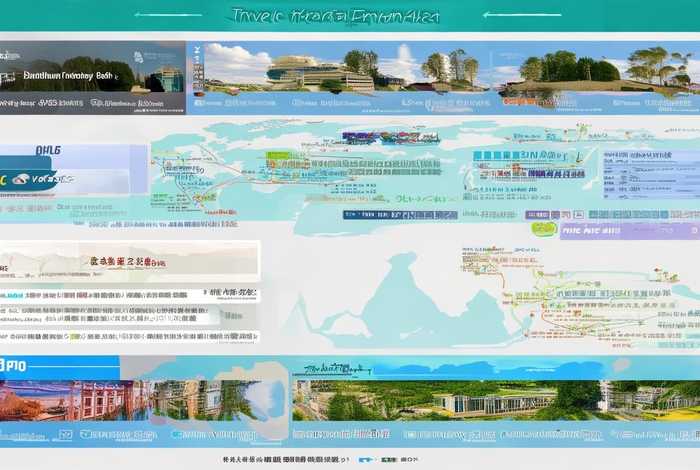The image size is (700, 470).
Task: Click the purple bar below the lavender panel
Action: (x=629, y=231)
